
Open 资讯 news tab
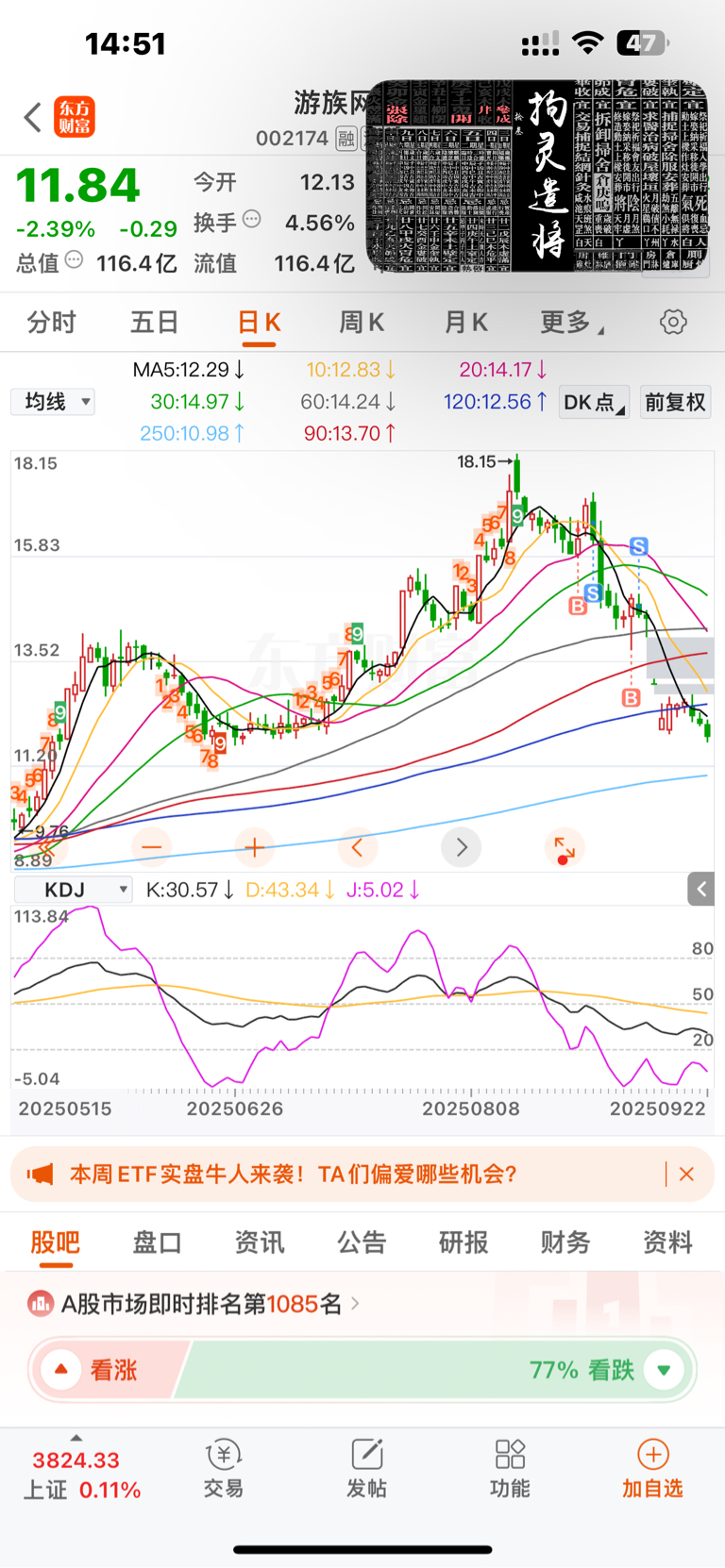point(260,1243)
